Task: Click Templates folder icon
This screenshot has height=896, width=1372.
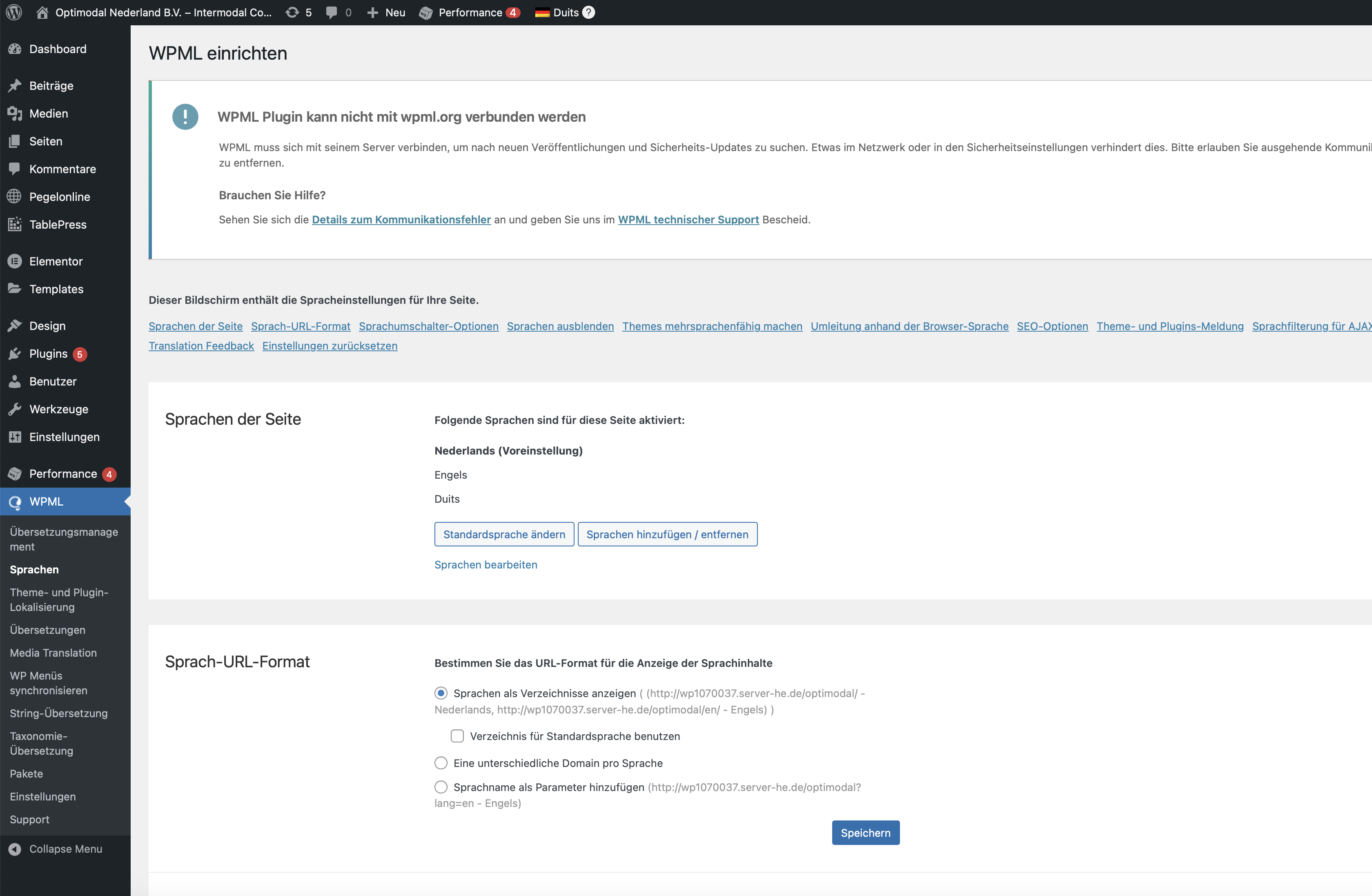Action: tap(14, 288)
